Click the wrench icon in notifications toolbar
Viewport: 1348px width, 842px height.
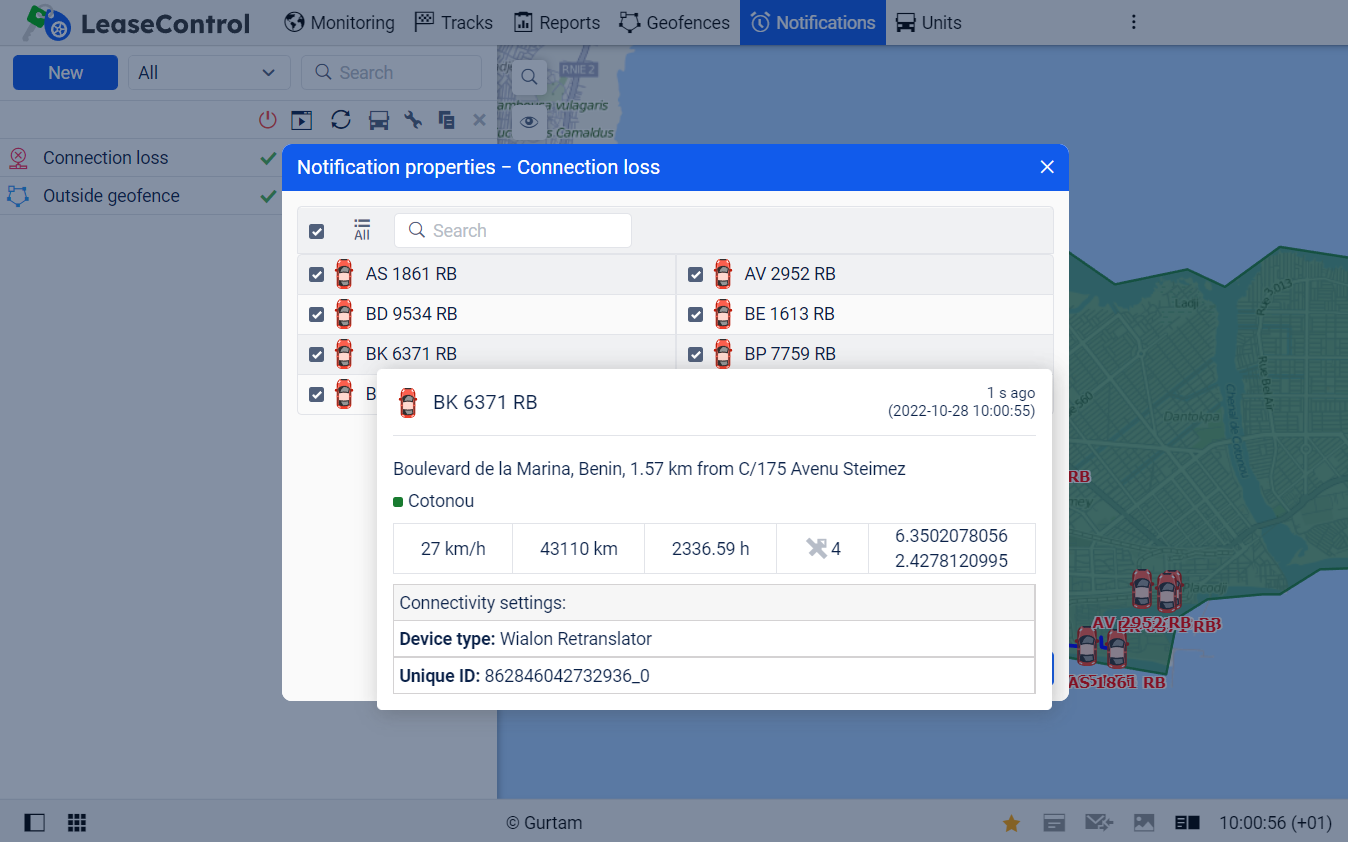pyautogui.click(x=412, y=120)
